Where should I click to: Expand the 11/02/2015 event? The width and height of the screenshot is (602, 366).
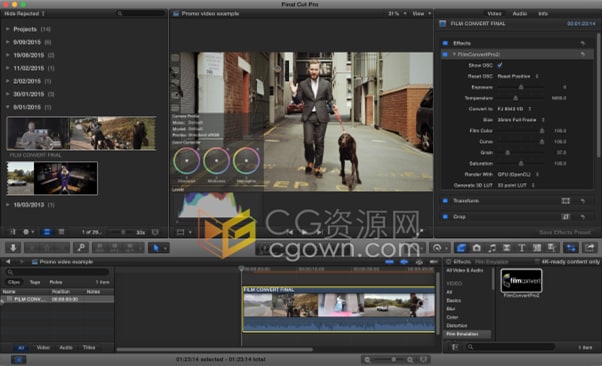[x=7, y=68]
